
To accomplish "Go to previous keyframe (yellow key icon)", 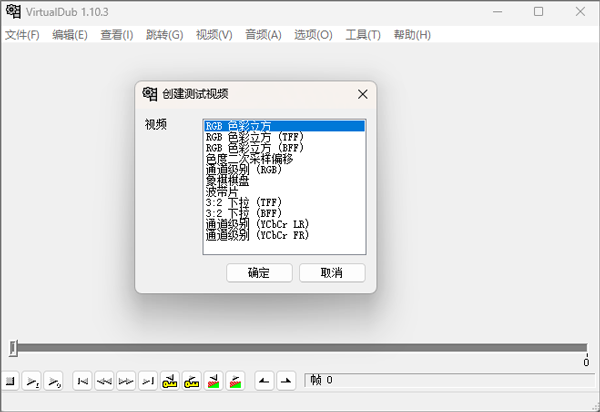I will pos(170,381).
